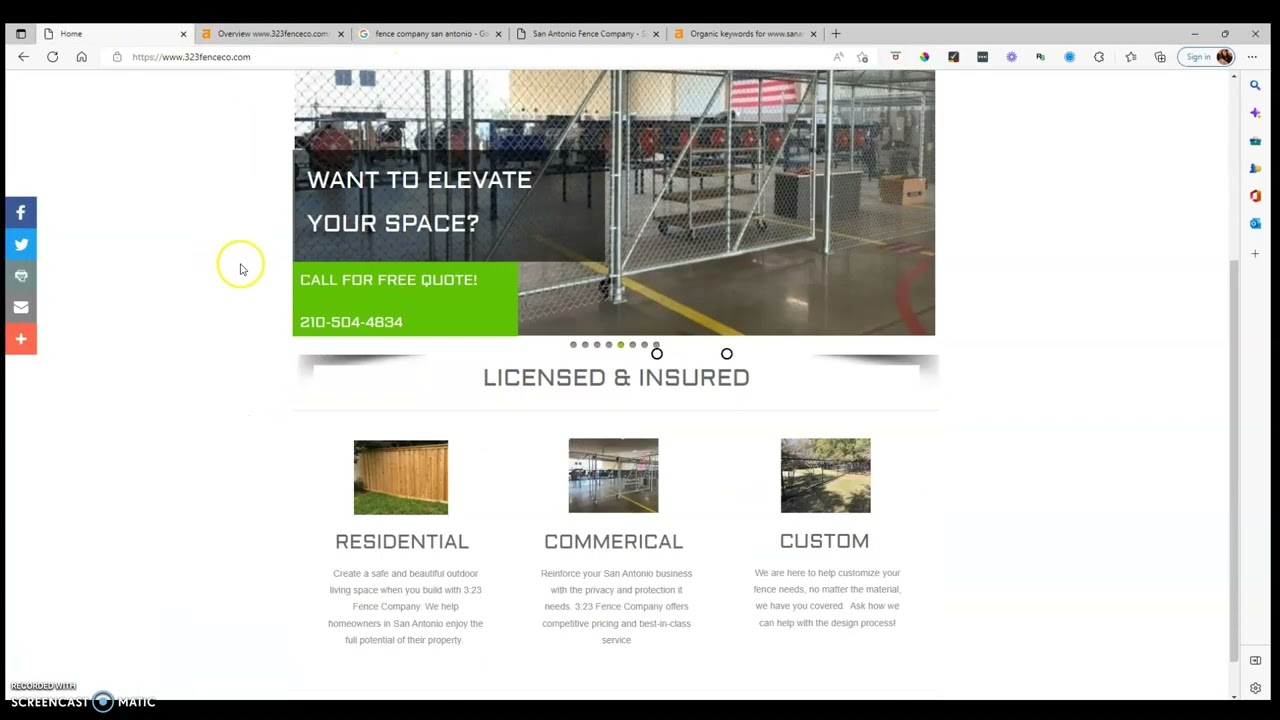The height and width of the screenshot is (720, 1280).
Task: Add page to favorites star icon
Action: (x=863, y=57)
